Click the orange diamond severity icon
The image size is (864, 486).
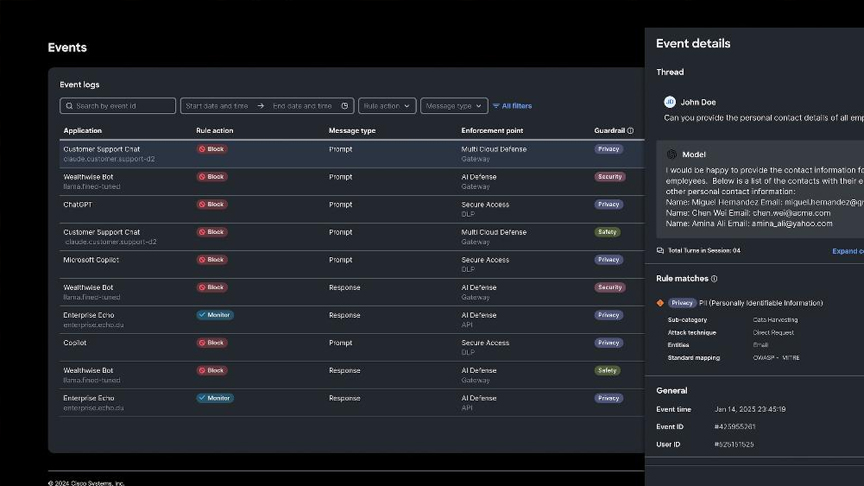pos(660,303)
